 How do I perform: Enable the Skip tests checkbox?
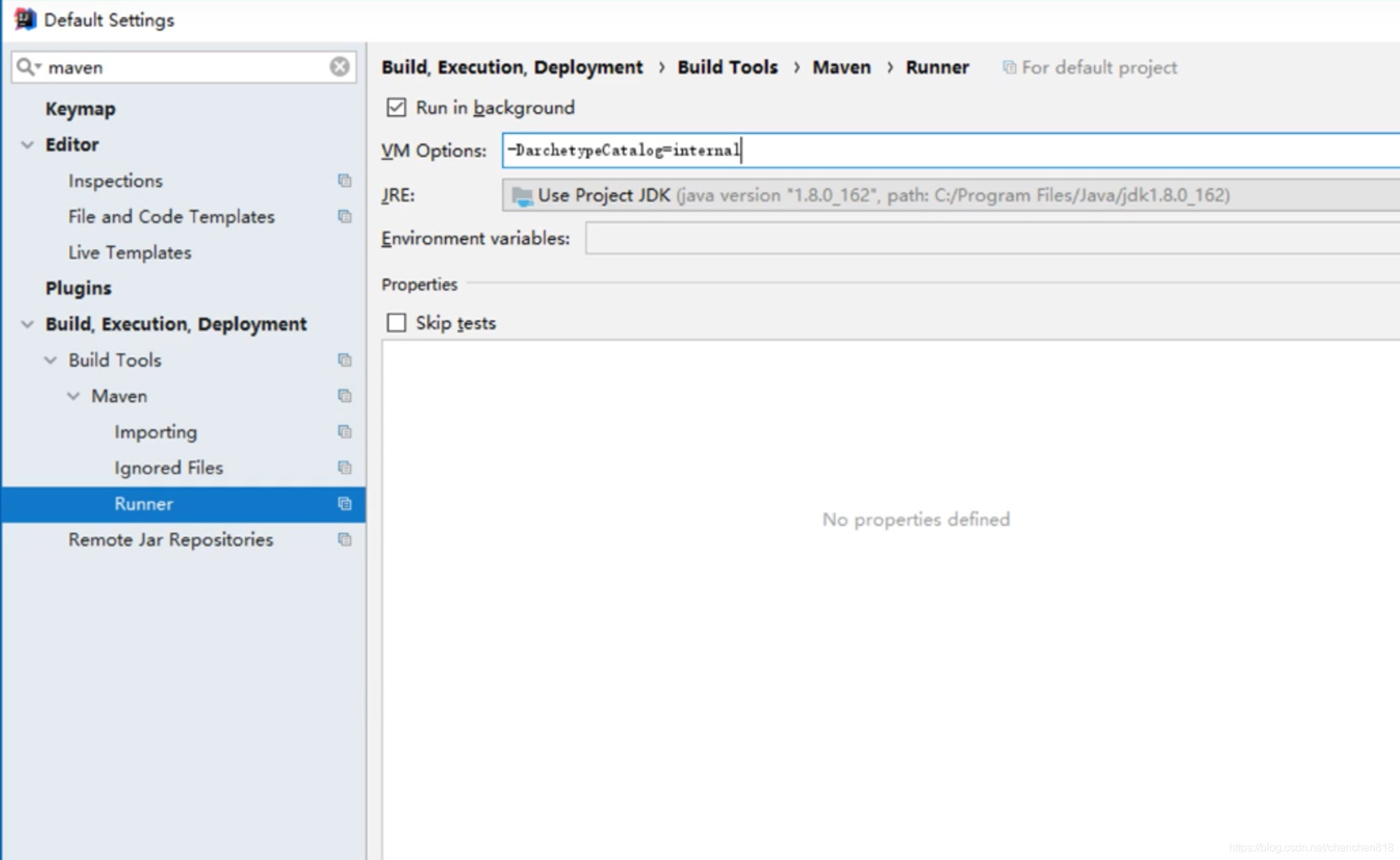click(x=396, y=322)
